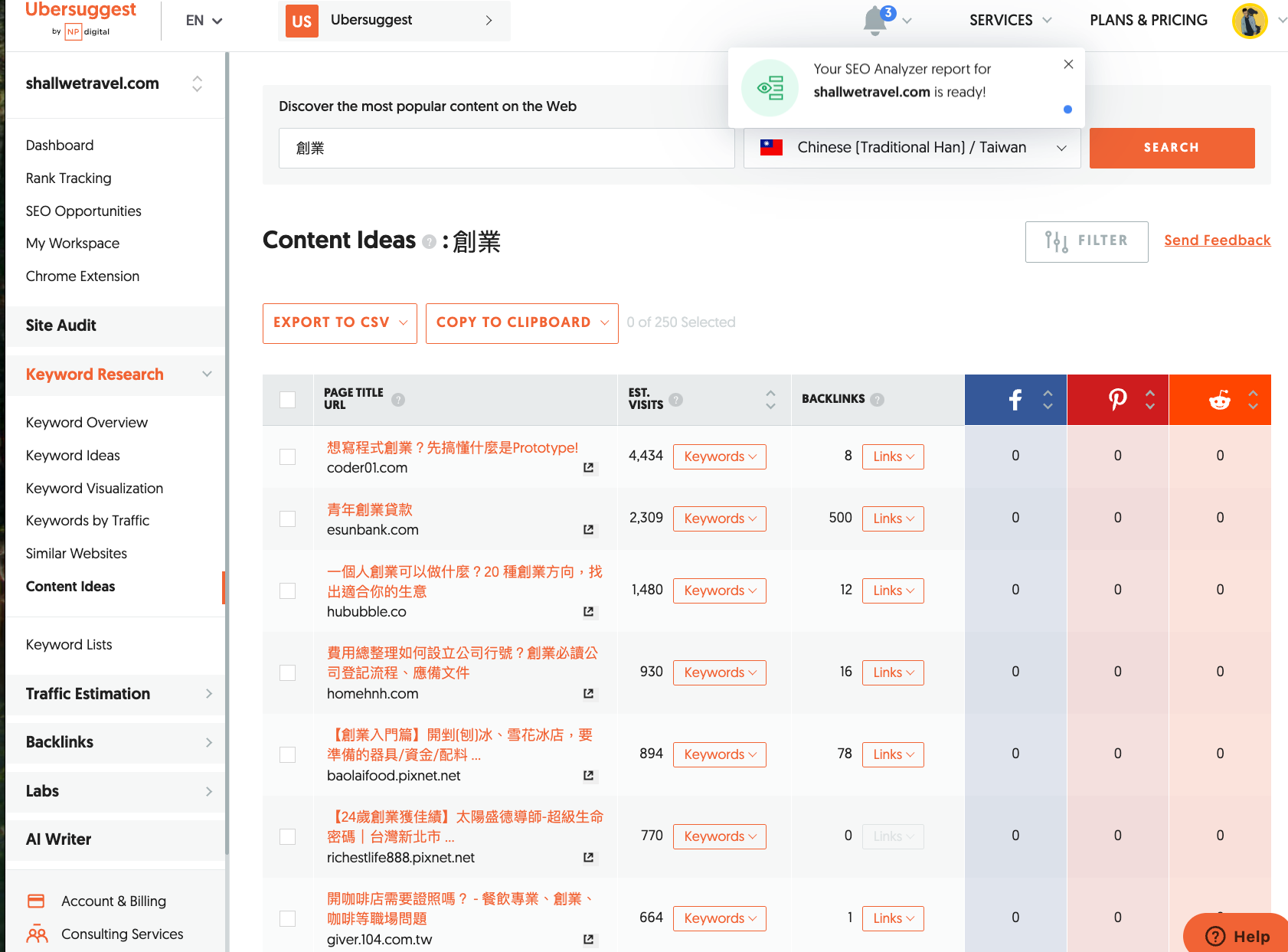Click help icon beside Backlinks header
Screen dimensions: 1288x952
click(878, 400)
